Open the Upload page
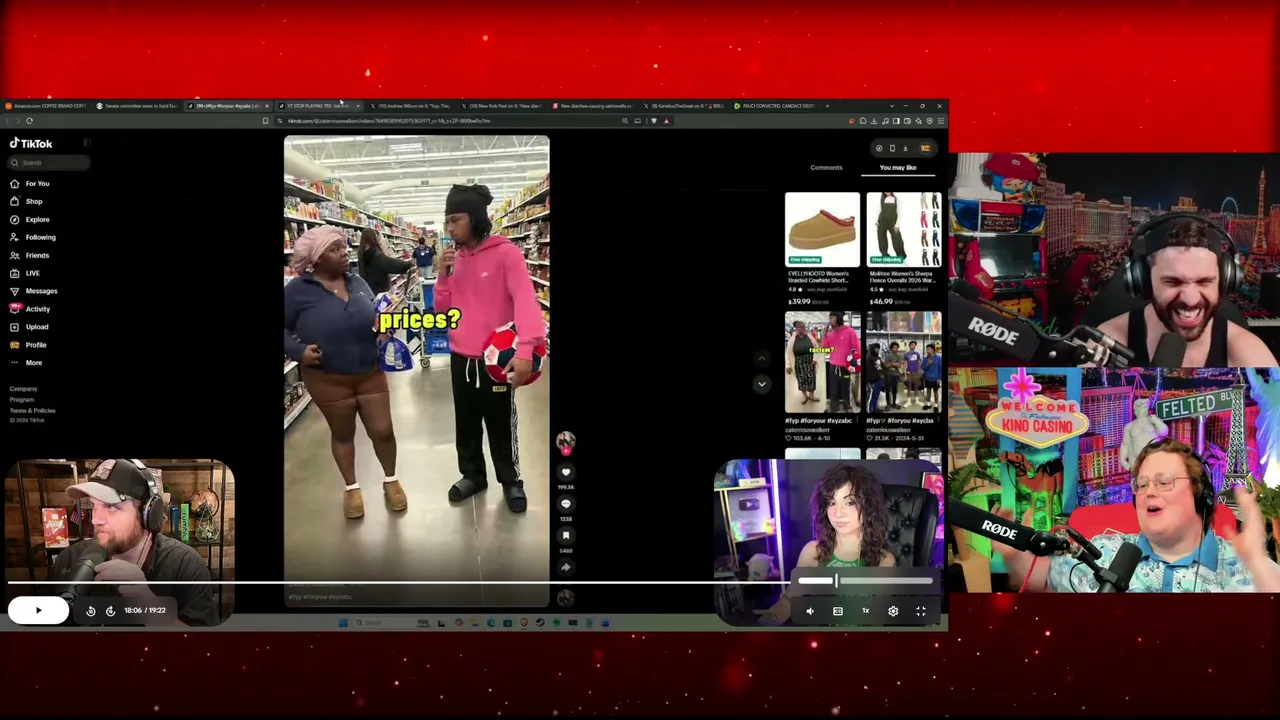This screenshot has height=720, width=1280. pos(30,328)
